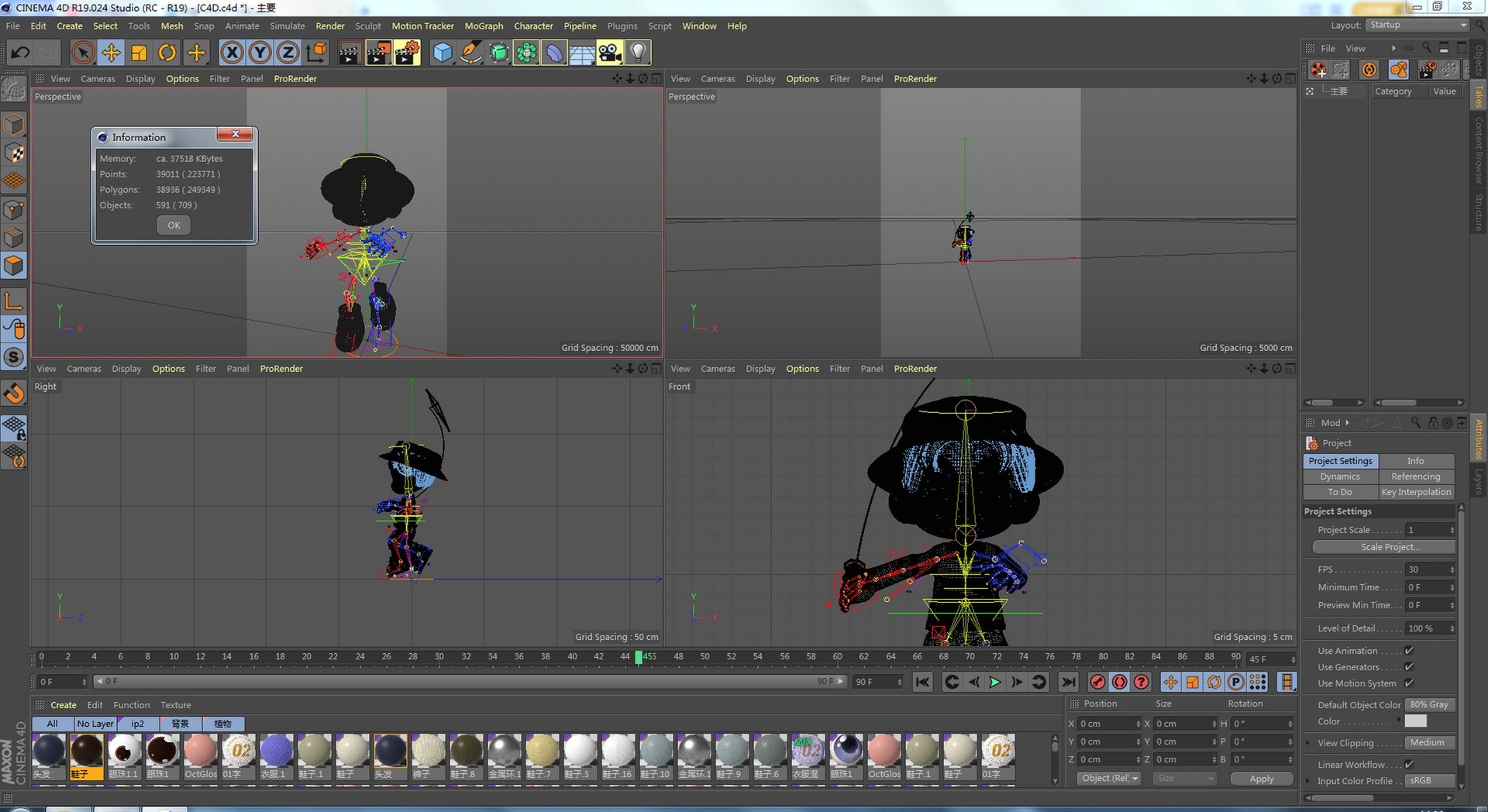Open the Default Object Color dropdown

(1430, 705)
